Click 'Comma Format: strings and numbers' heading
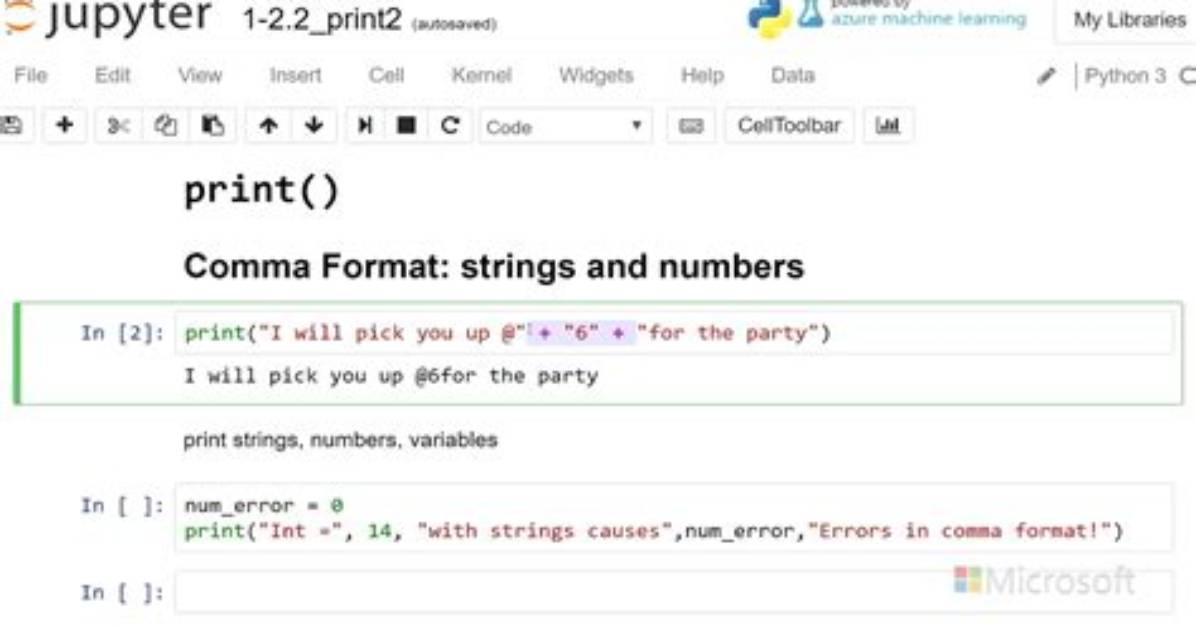 (494, 266)
